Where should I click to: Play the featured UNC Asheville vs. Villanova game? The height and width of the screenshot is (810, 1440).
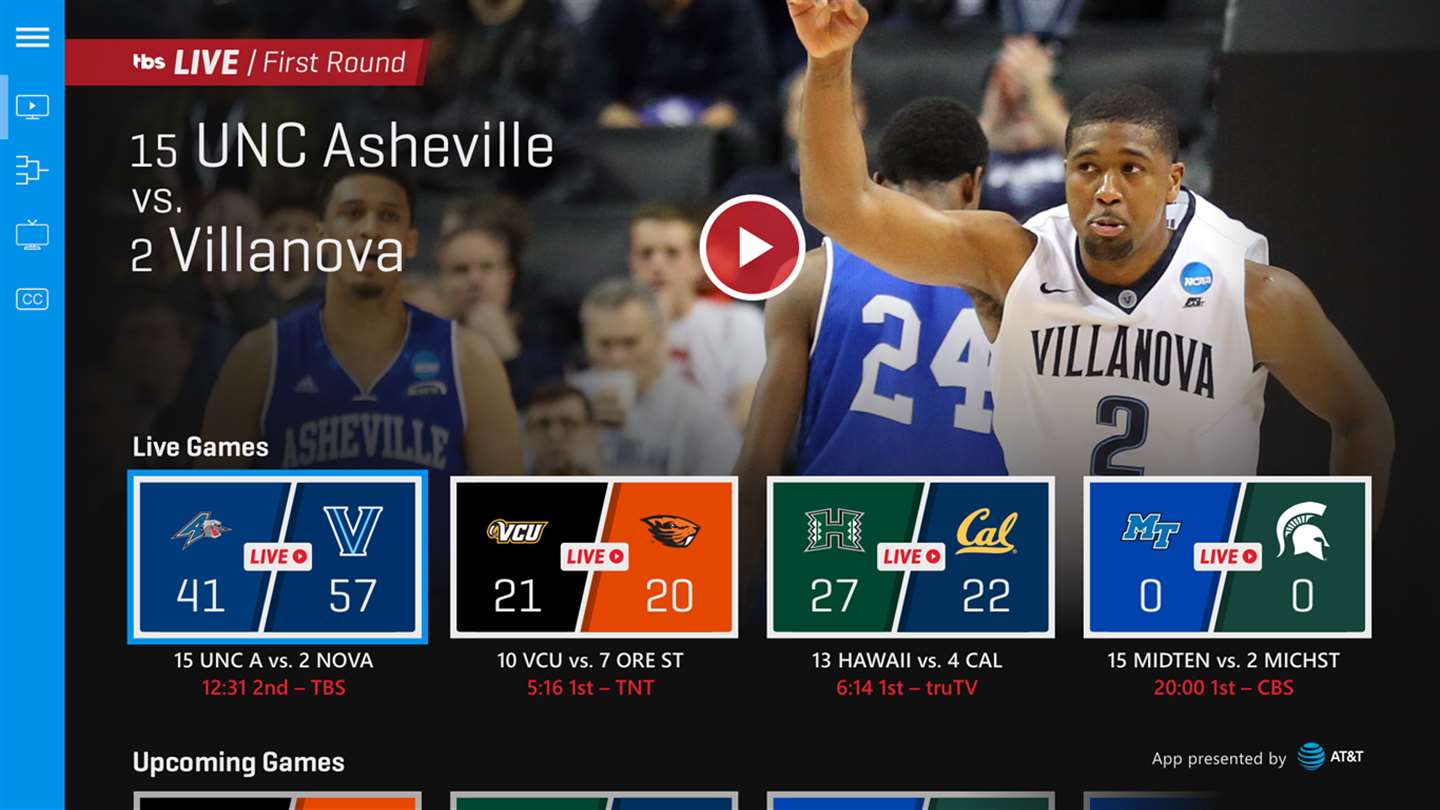point(752,247)
